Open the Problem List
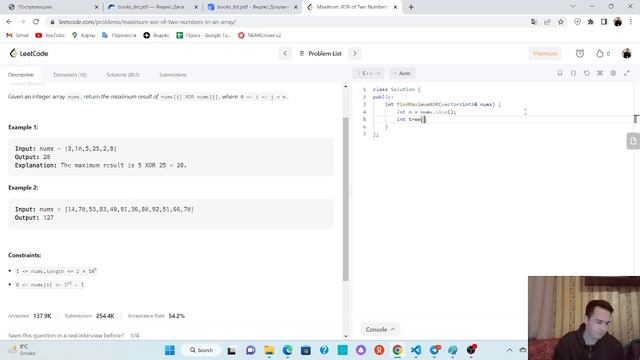The width and height of the screenshot is (640, 360). tap(320, 53)
